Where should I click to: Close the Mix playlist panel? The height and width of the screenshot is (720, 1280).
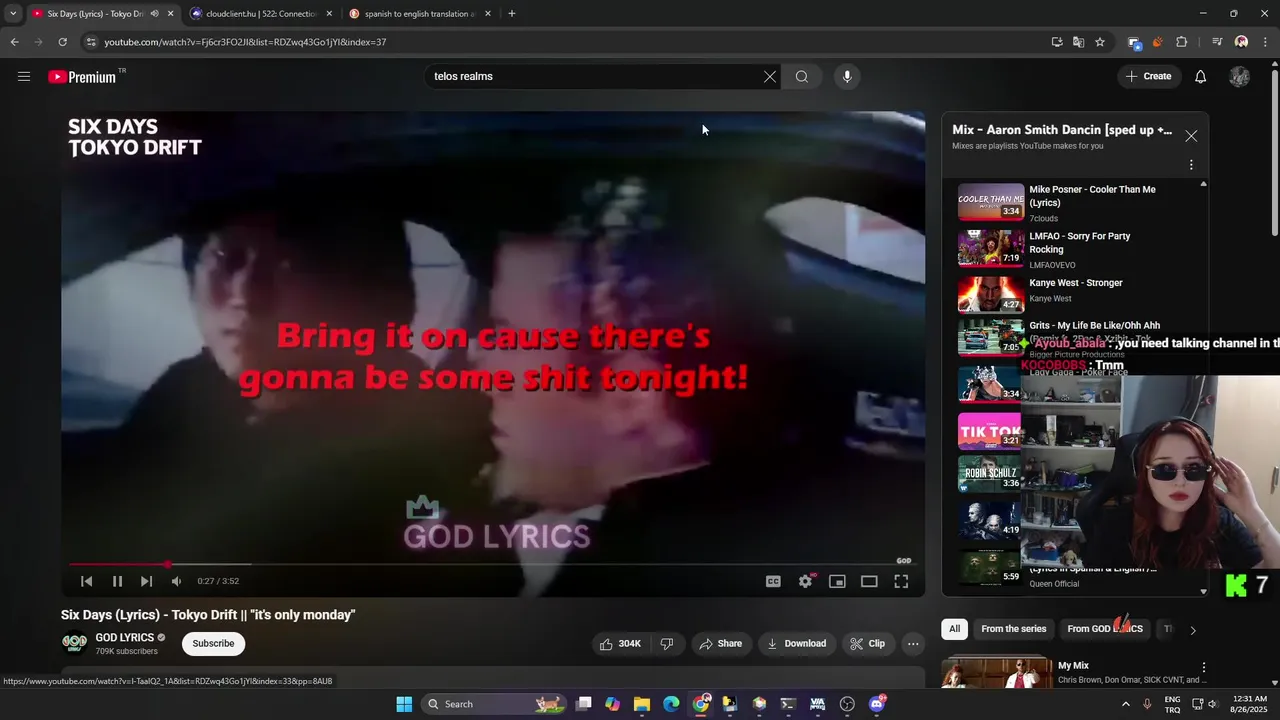tap(1191, 136)
